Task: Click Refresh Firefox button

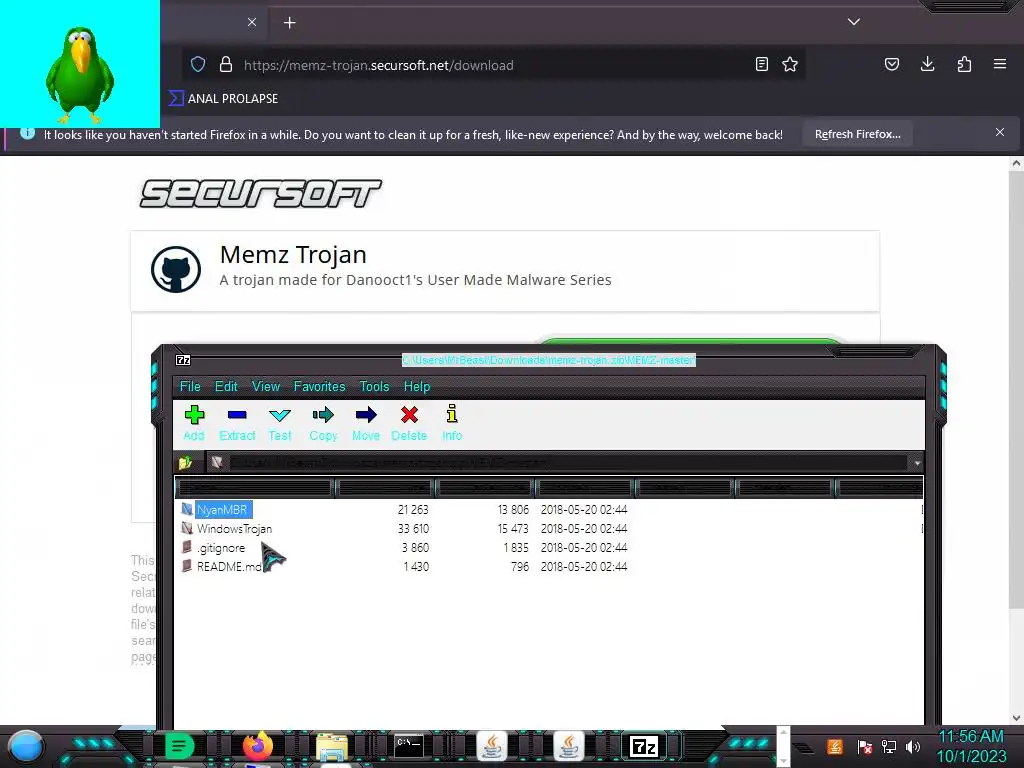Action: [x=857, y=134]
